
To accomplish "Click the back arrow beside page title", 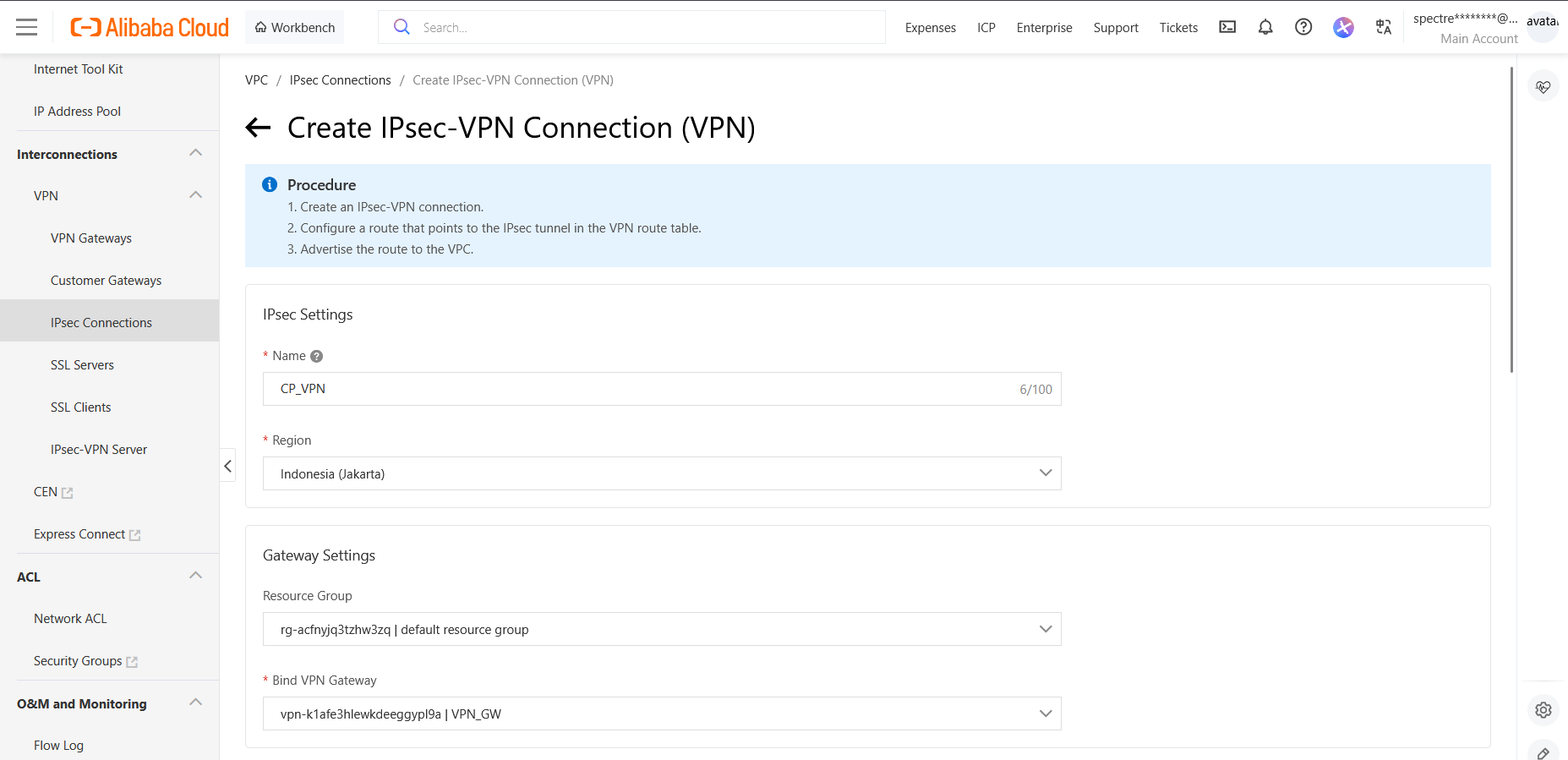I will [x=258, y=128].
